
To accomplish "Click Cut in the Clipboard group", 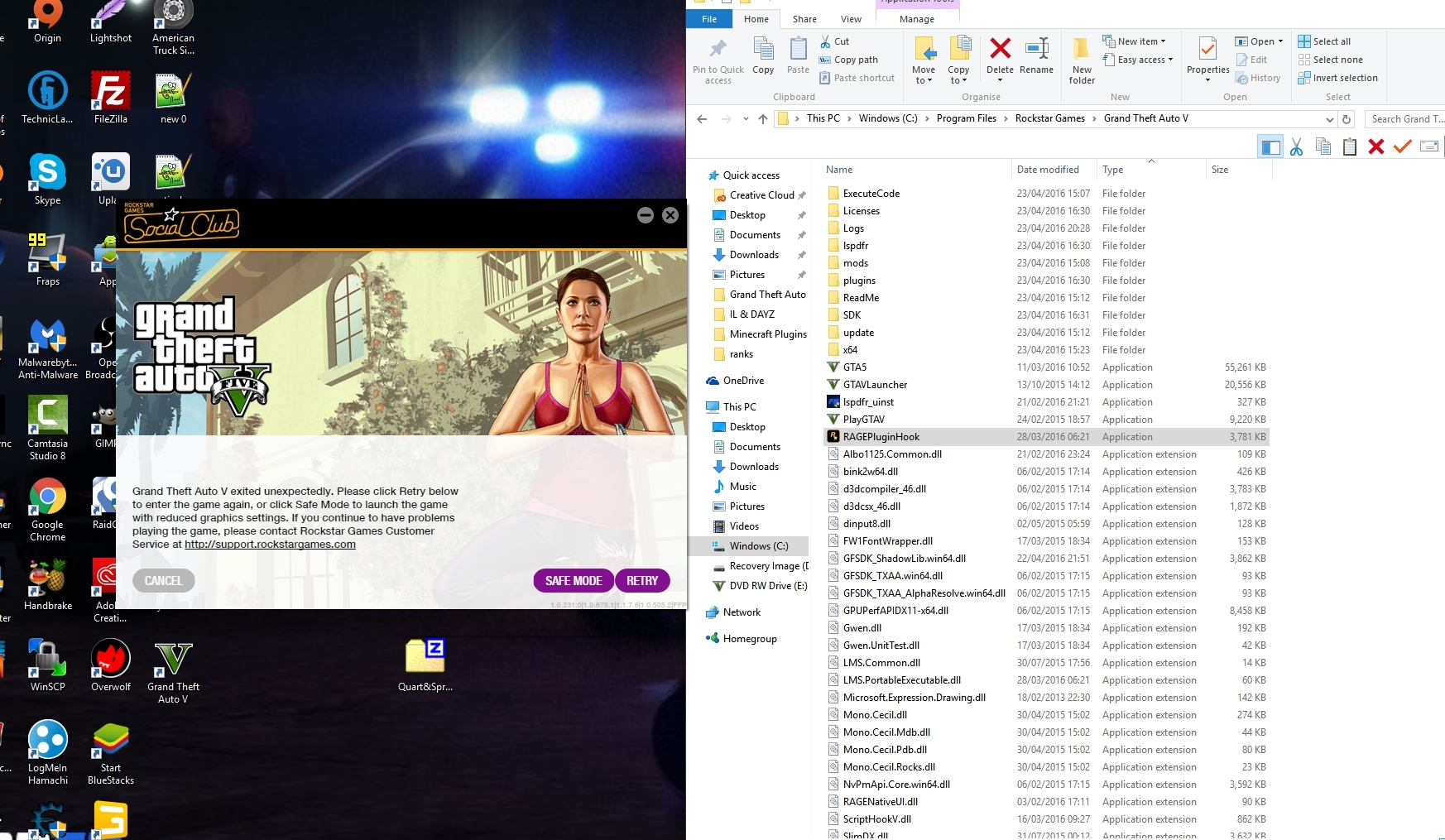I will [834, 41].
